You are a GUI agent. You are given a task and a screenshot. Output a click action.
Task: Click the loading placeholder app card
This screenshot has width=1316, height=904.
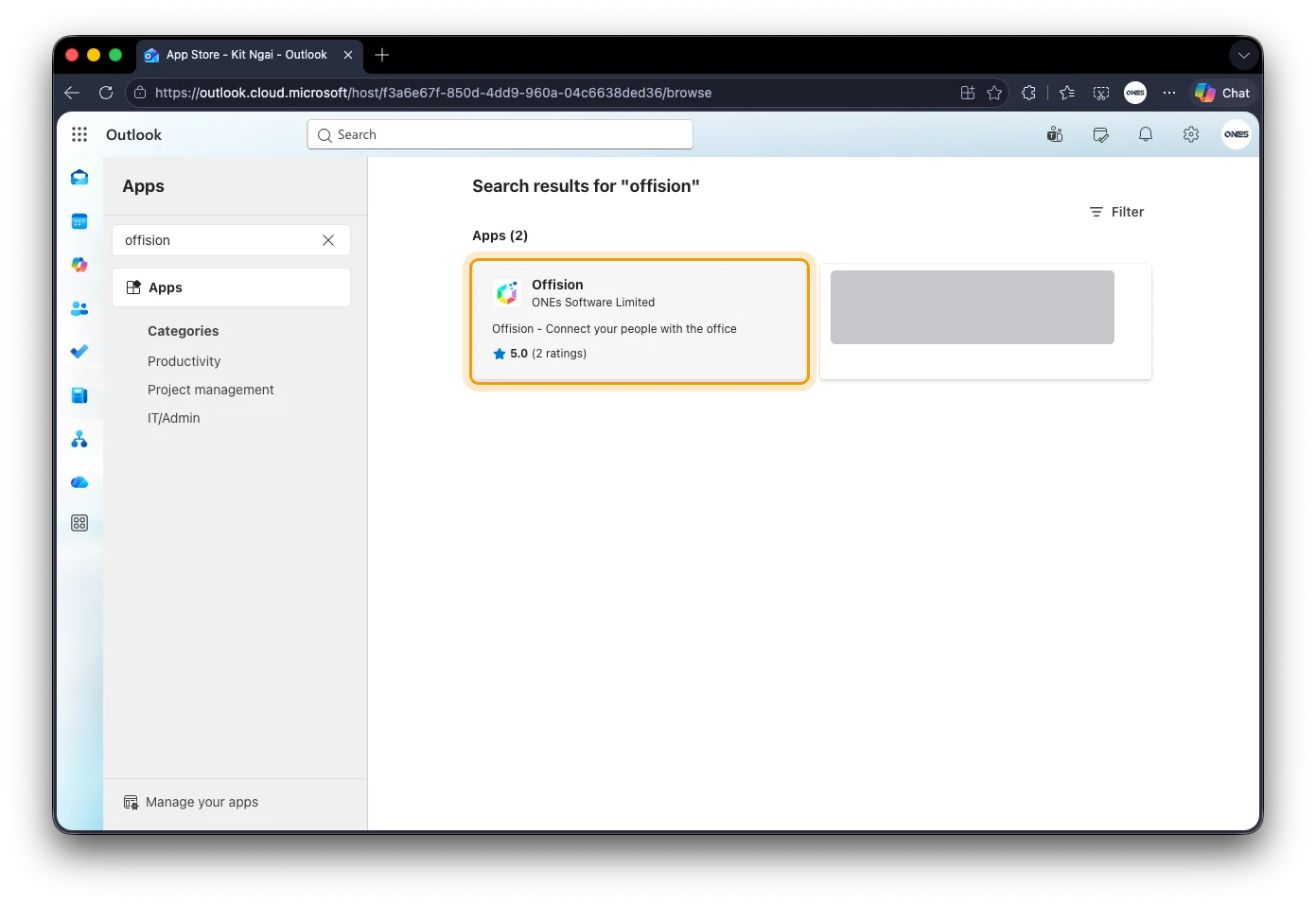985,322
